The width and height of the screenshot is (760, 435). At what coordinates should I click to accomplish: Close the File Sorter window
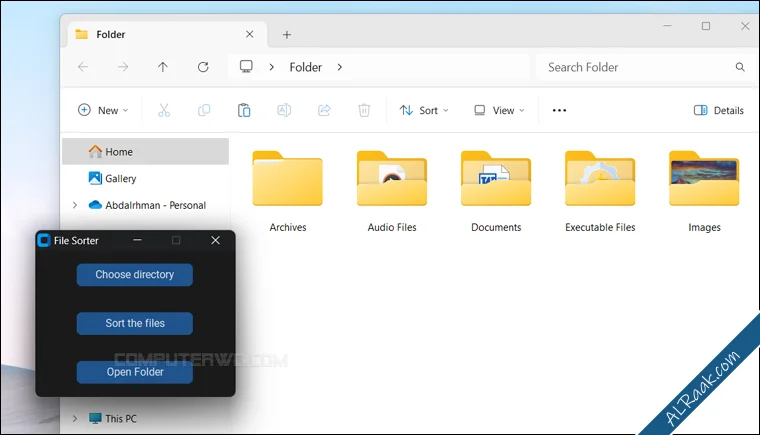(216, 240)
